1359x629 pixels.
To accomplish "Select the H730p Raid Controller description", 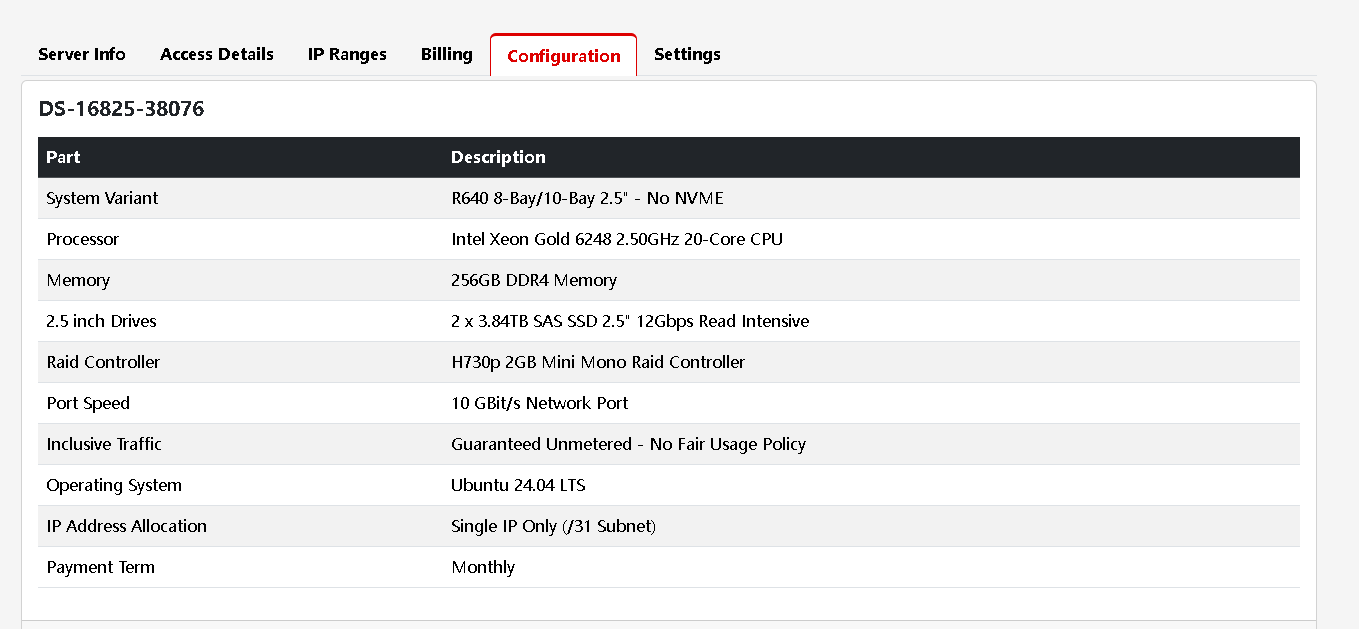I will [597, 362].
